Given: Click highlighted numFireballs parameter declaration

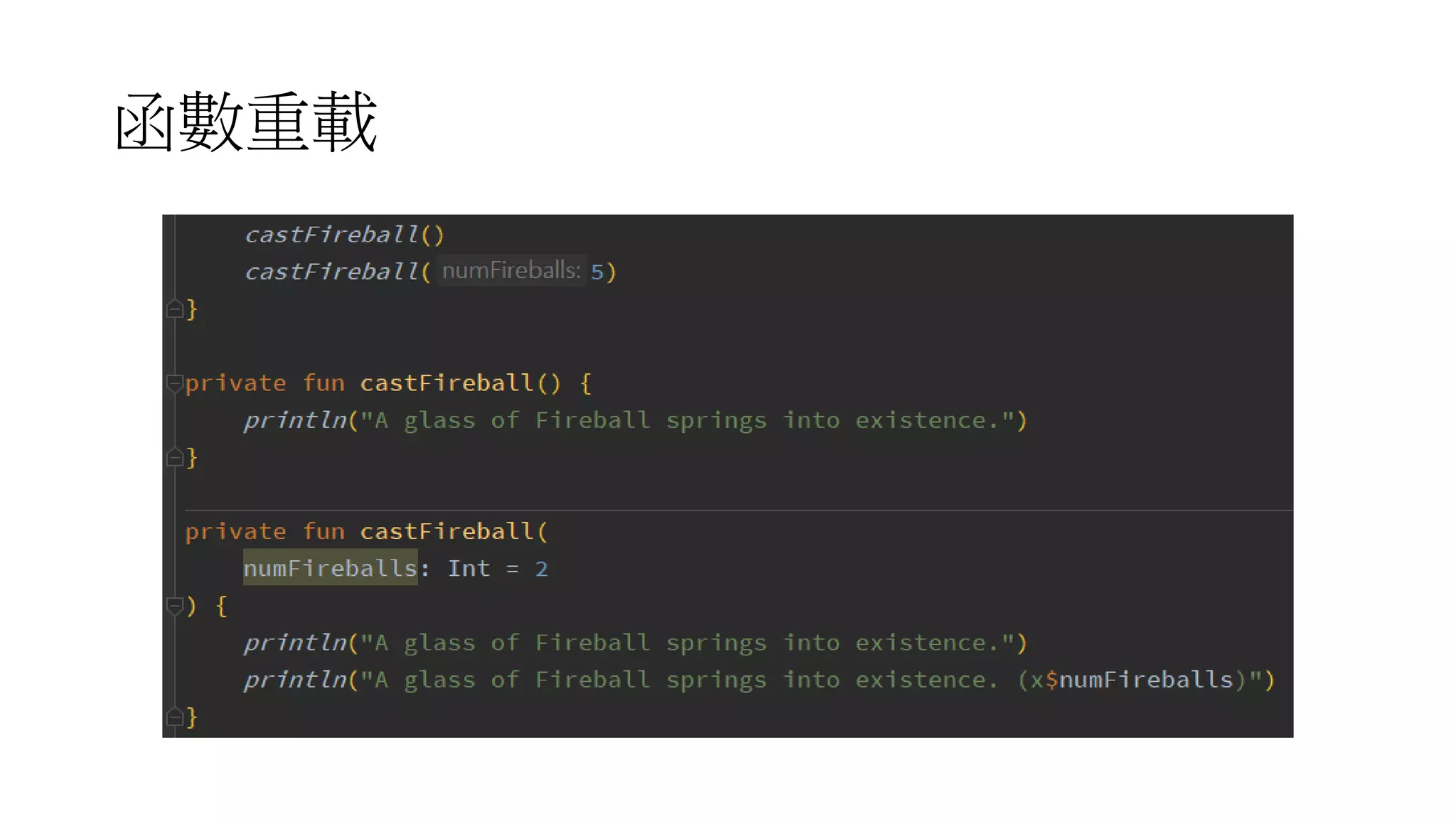Looking at the screenshot, I should [330, 568].
